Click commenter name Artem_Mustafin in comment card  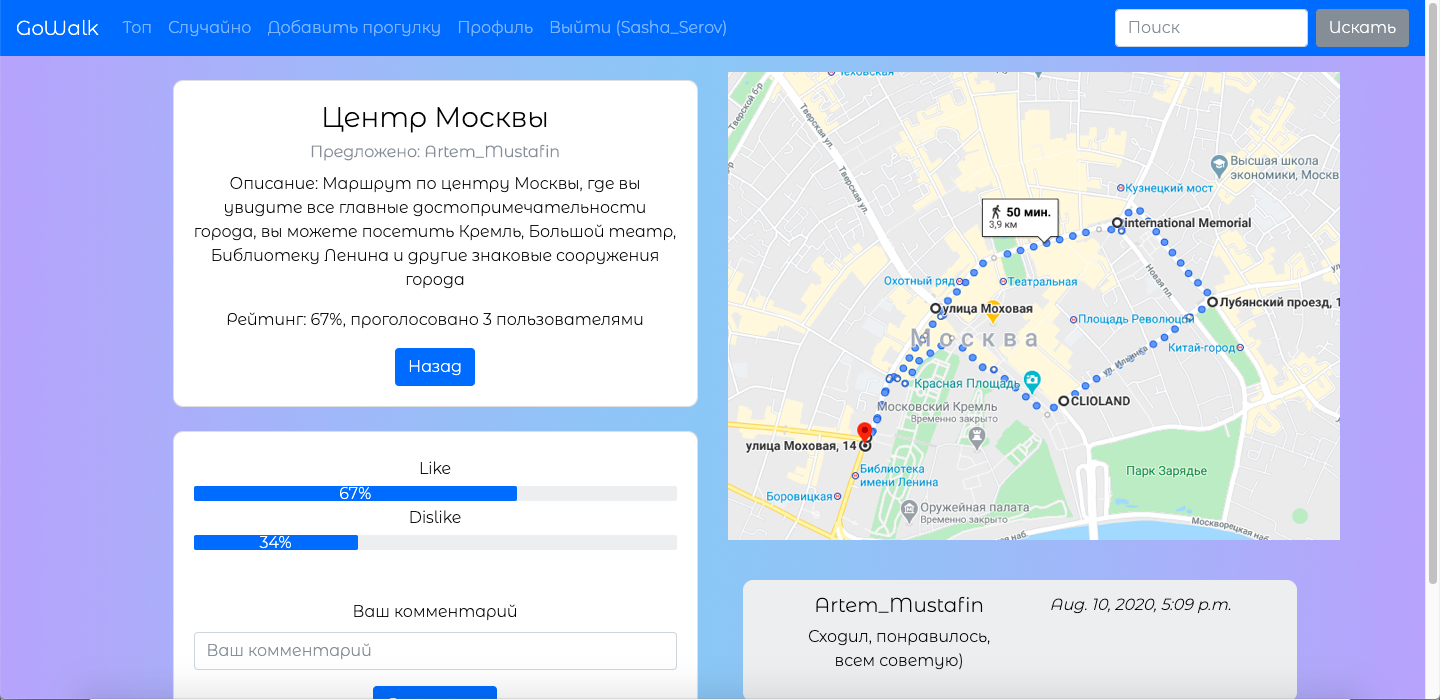pyautogui.click(x=899, y=605)
